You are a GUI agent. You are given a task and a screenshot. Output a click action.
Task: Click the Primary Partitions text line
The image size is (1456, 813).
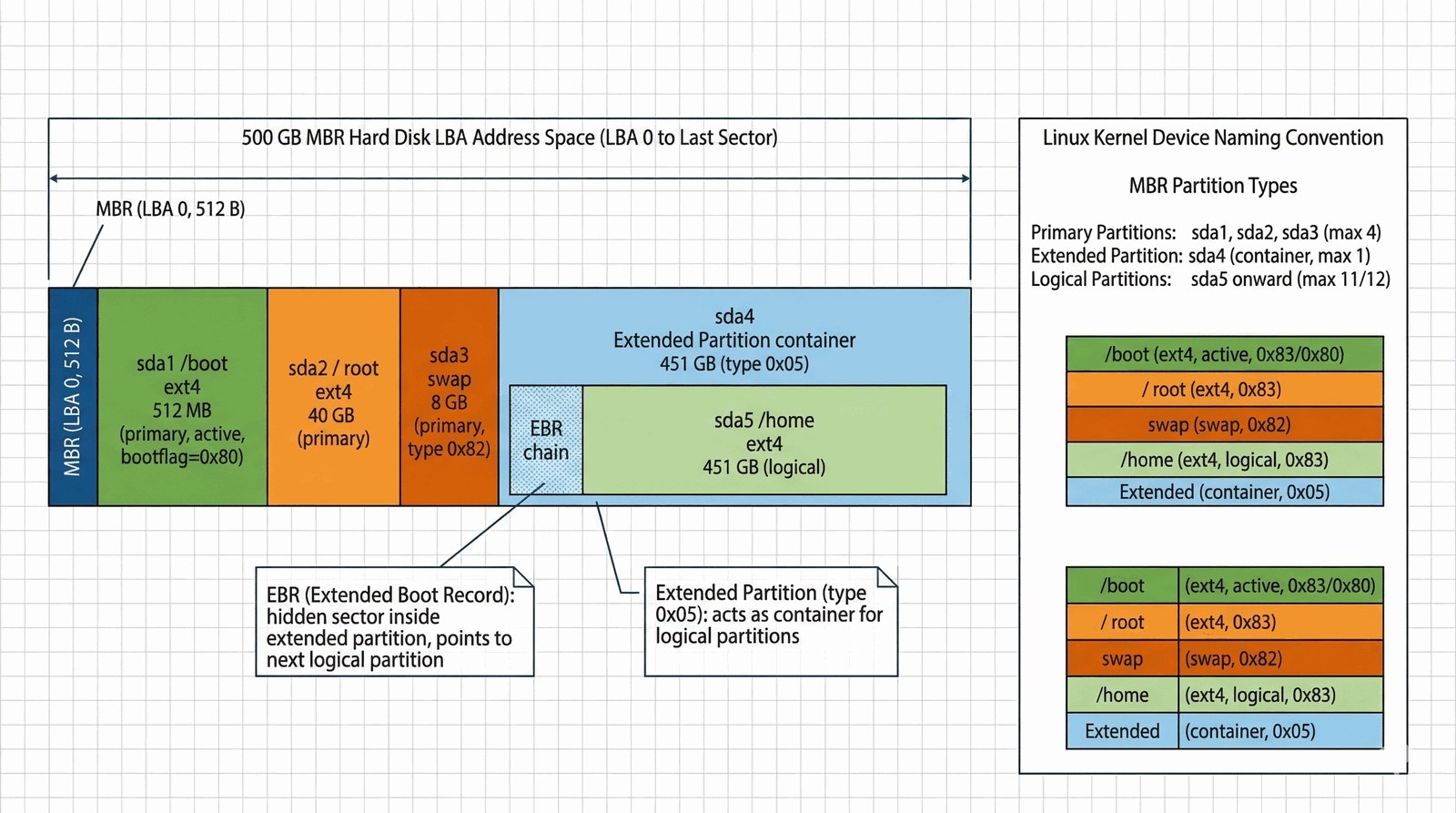coord(1205,232)
